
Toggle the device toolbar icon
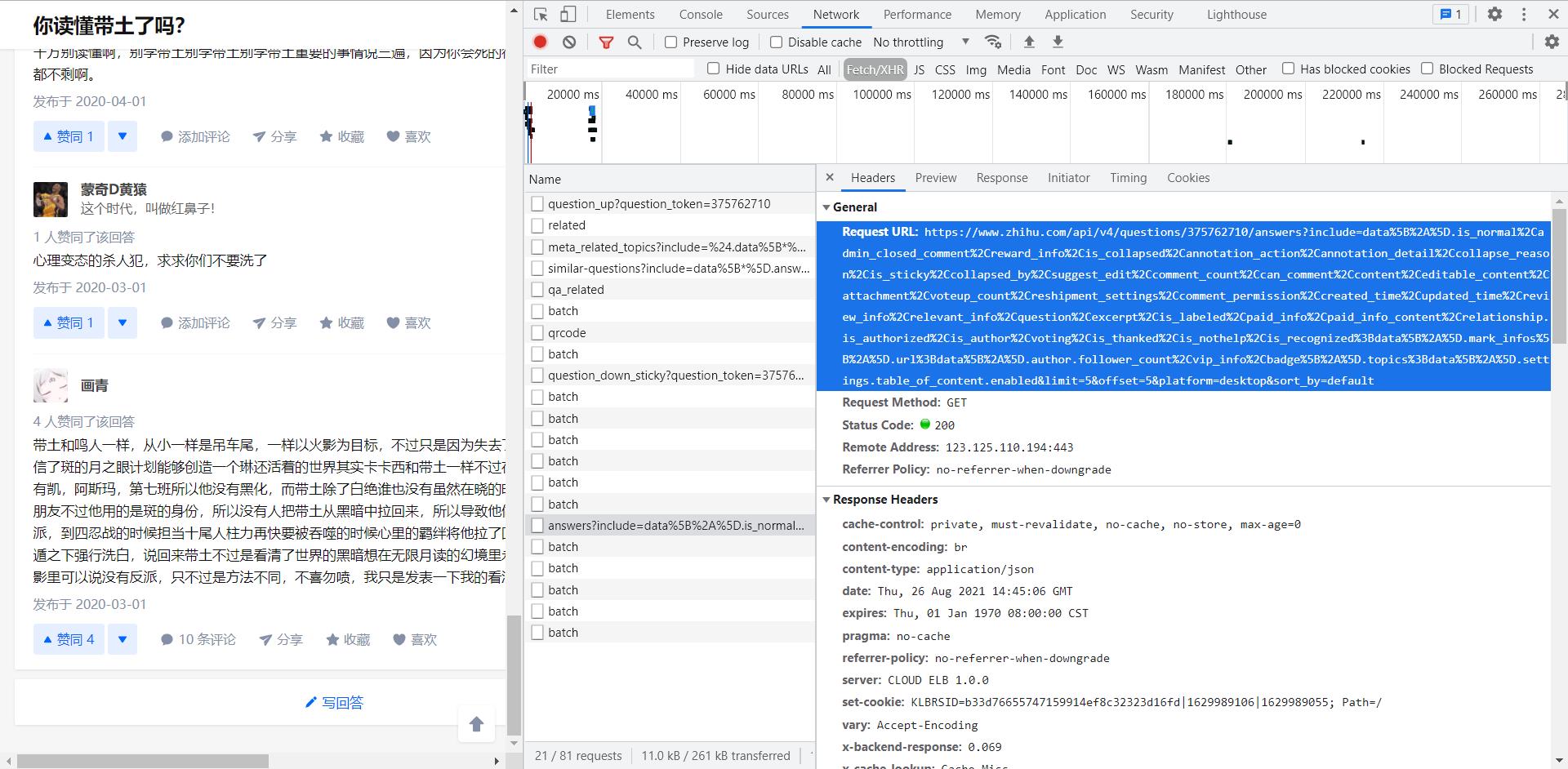[568, 15]
